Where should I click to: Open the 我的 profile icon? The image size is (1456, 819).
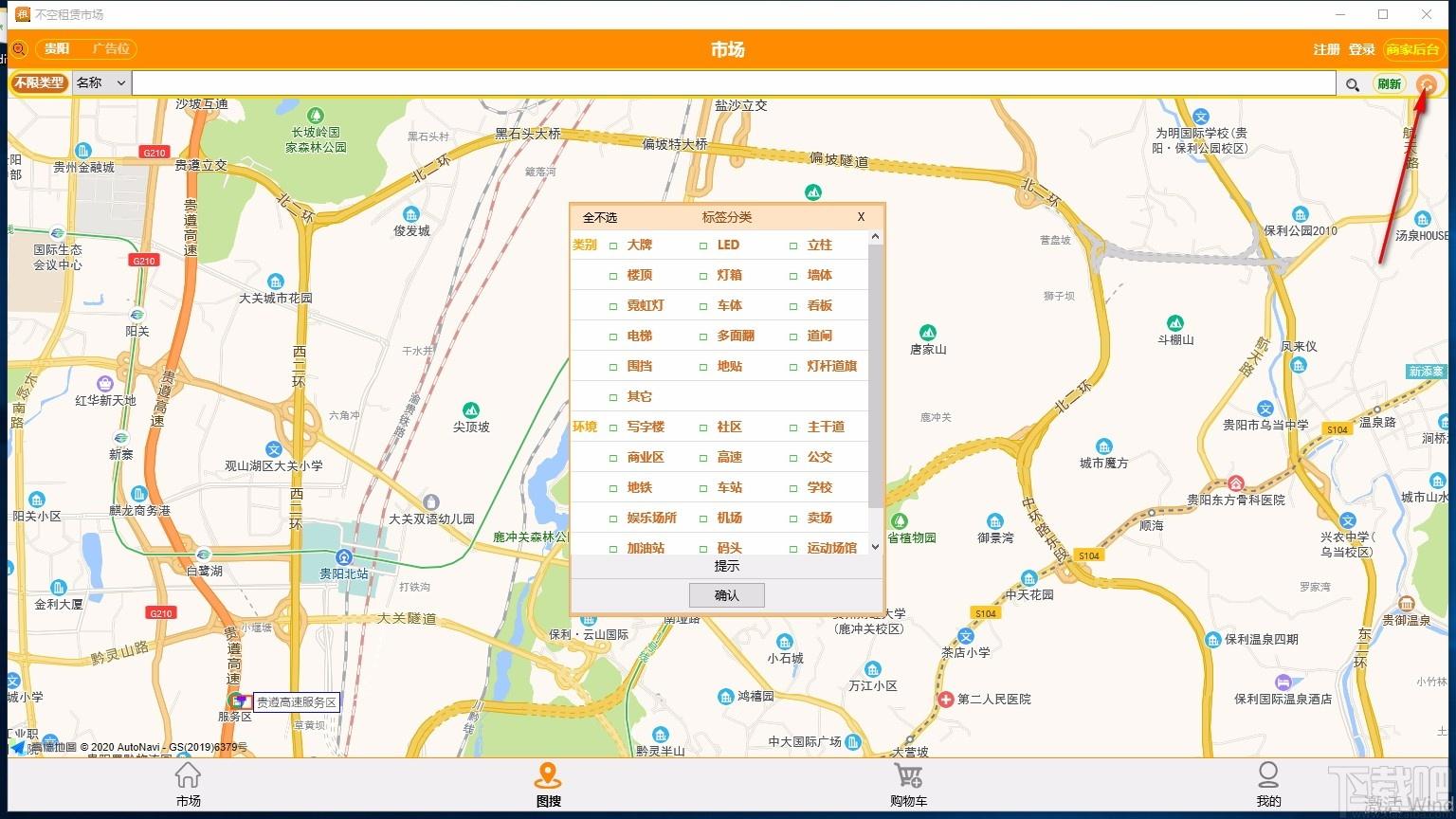point(1268,775)
